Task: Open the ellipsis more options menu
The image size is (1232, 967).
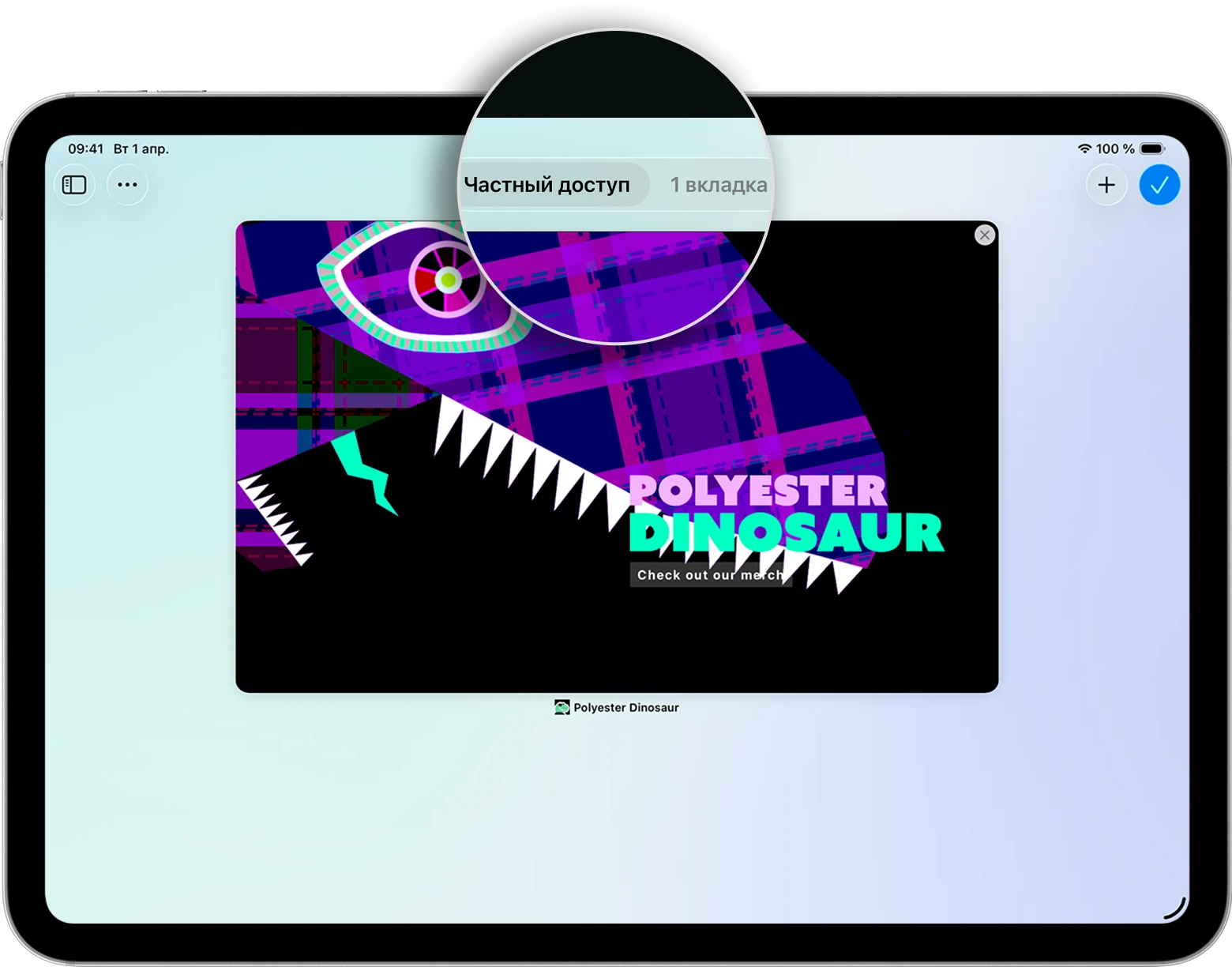Action: pos(127,185)
